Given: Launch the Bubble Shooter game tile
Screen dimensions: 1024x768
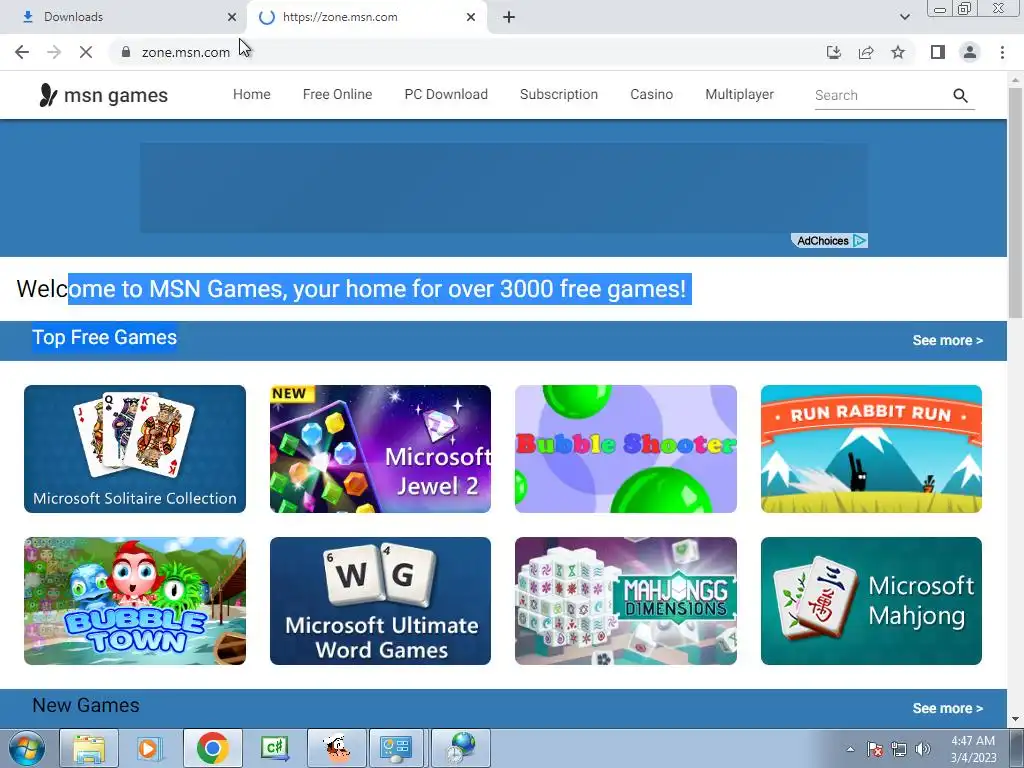Looking at the screenshot, I should (x=626, y=449).
